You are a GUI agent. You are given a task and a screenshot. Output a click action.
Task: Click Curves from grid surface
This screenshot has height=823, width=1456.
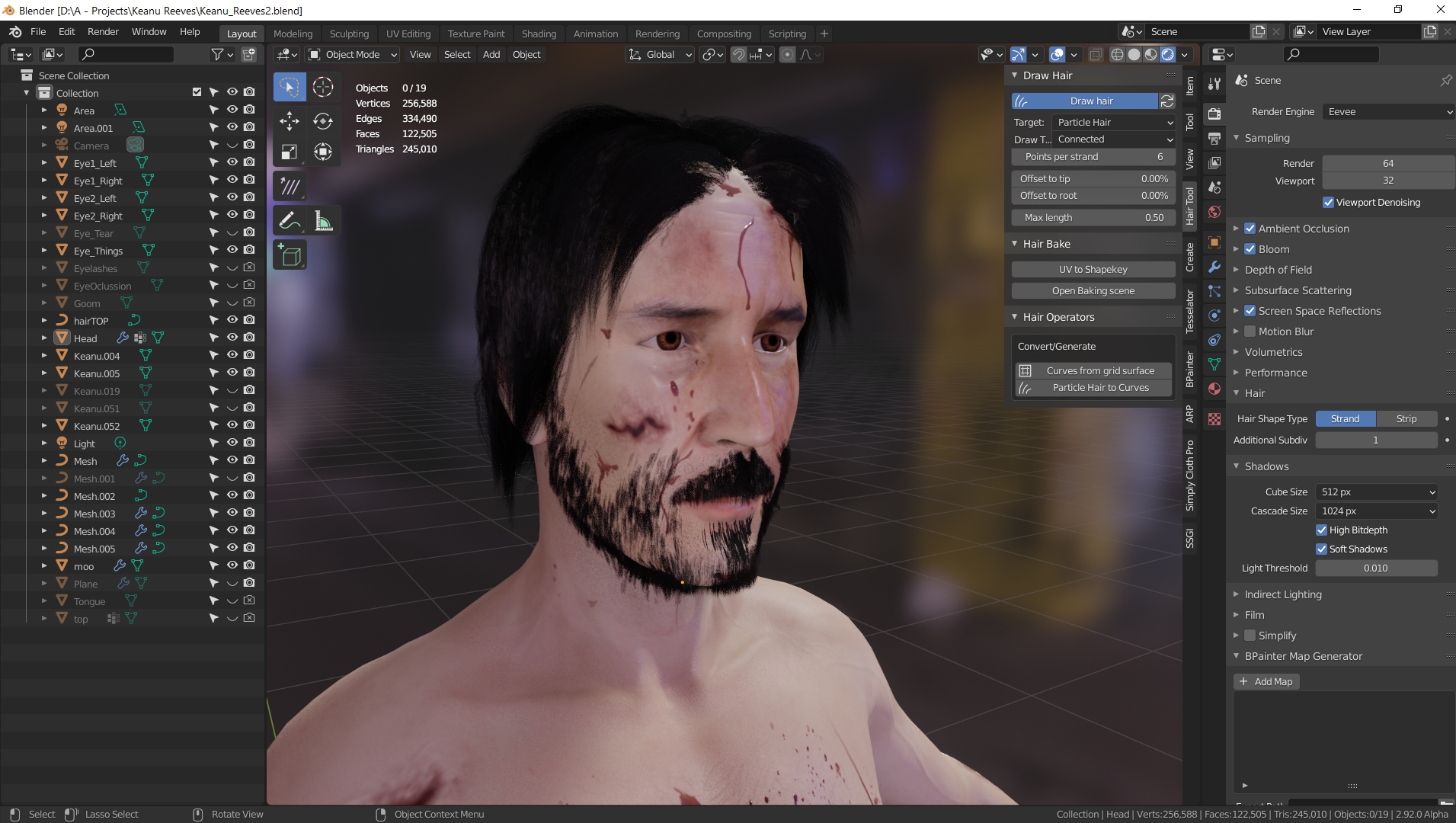click(x=1093, y=370)
